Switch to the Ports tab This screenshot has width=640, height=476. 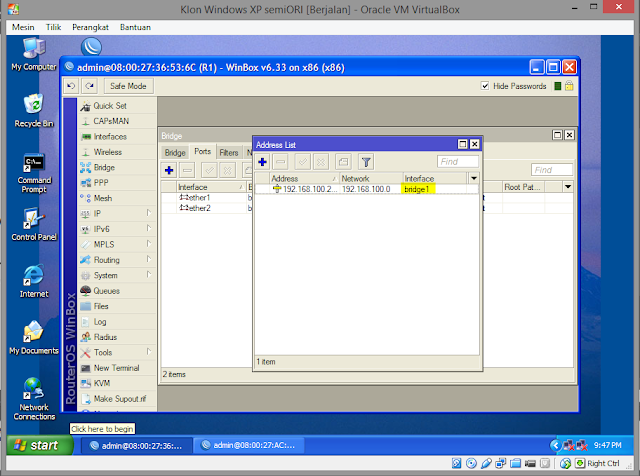202,151
